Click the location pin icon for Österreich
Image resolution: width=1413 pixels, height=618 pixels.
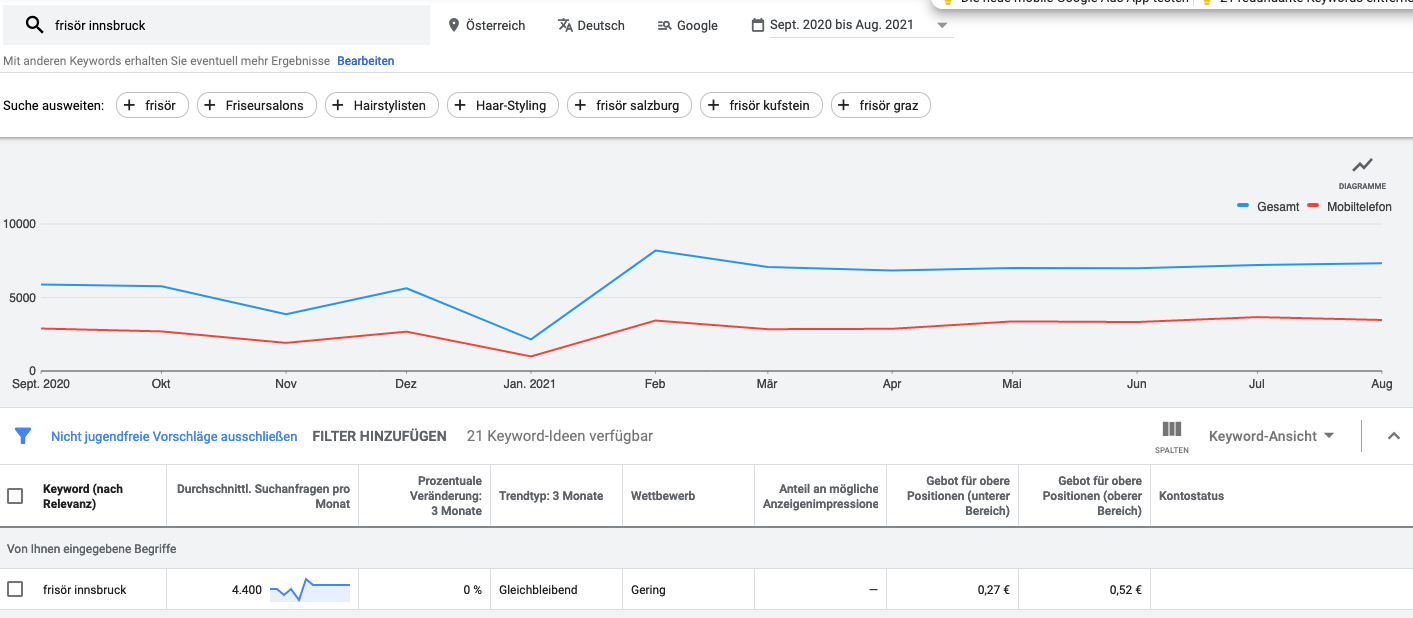pos(454,25)
